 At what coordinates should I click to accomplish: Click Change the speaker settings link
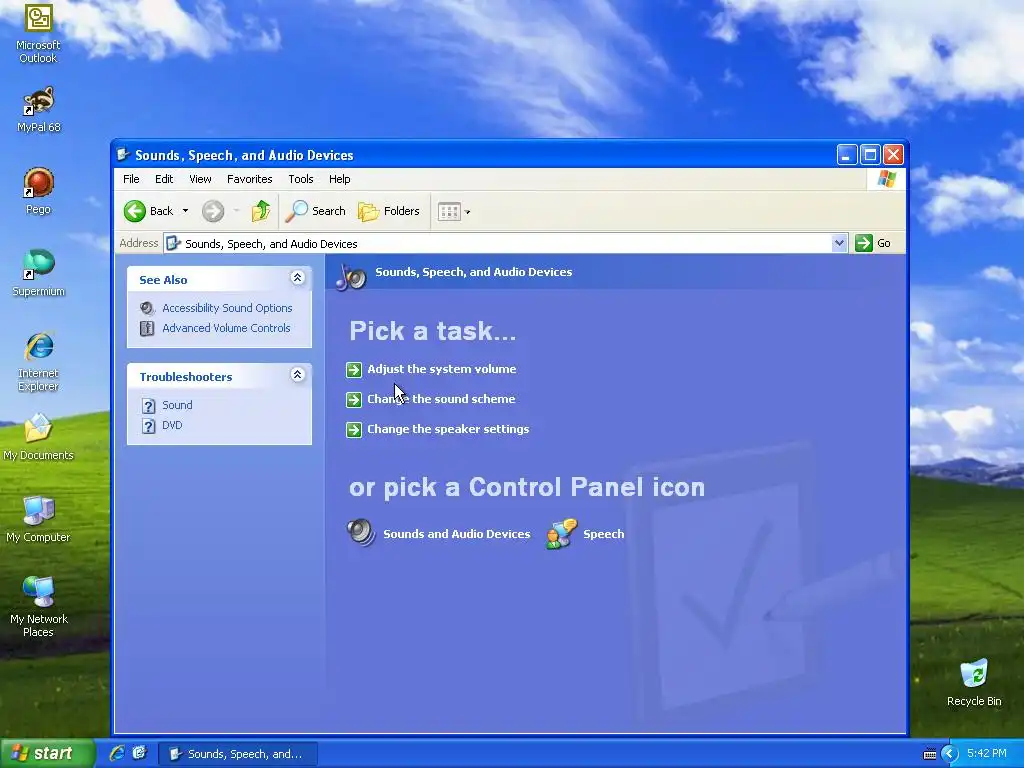448,429
